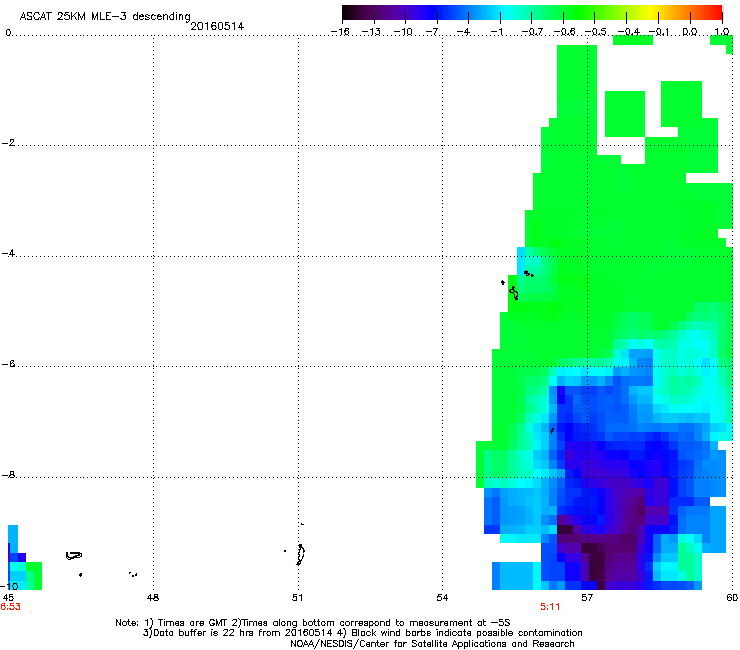Click the longitude label 48
The width and height of the screenshot is (740, 650).
point(153,598)
